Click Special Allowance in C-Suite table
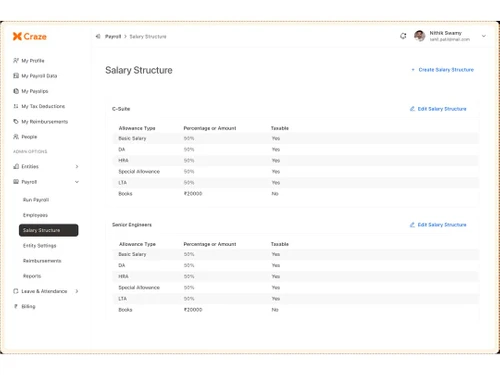 pos(139,171)
